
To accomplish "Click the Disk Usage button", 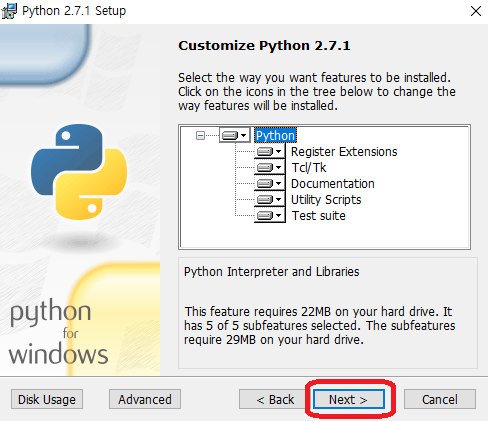I will [x=47, y=399].
